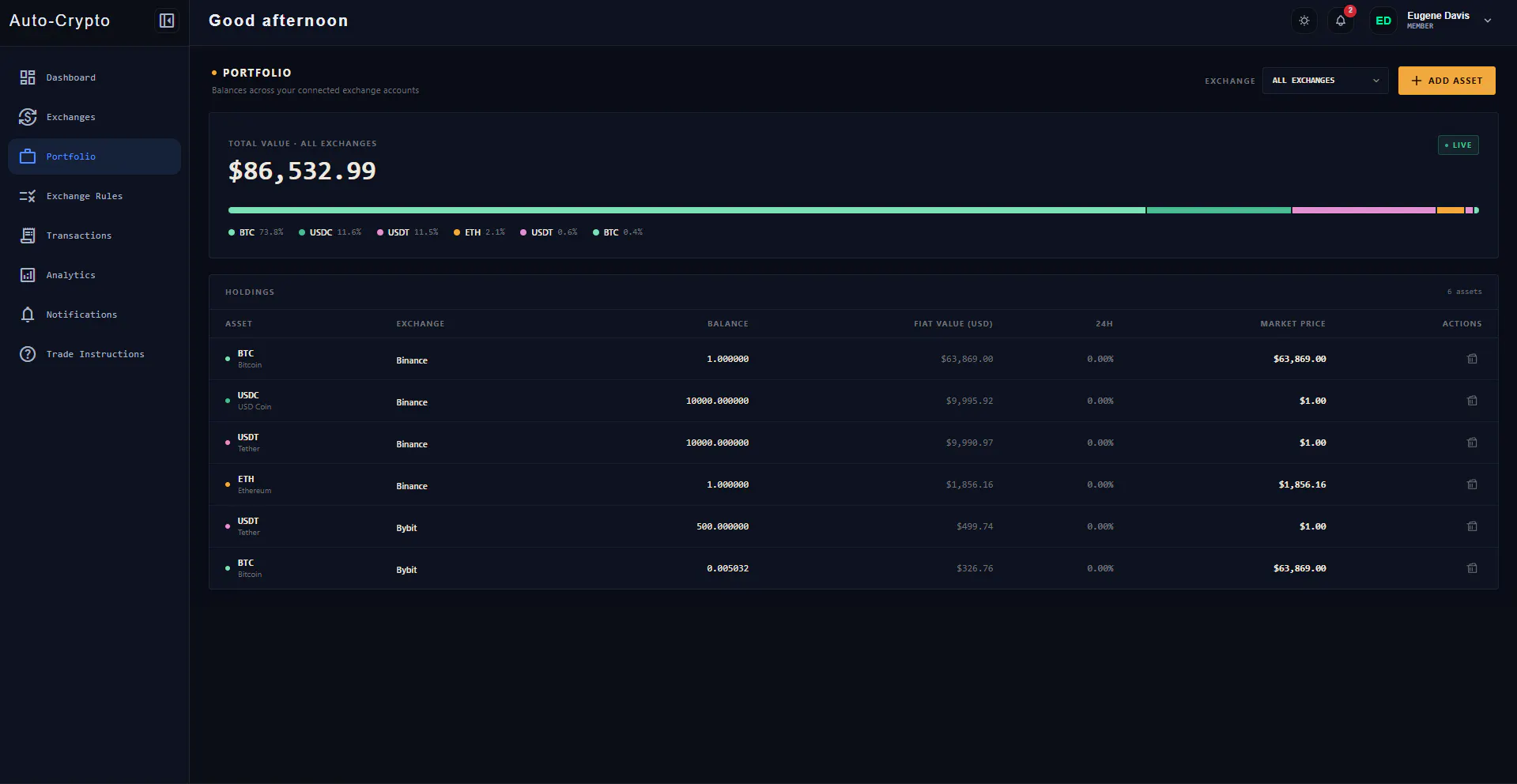Click the Exchange column header
Image resolution: width=1517 pixels, height=784 pixels.
pos(421,324)
